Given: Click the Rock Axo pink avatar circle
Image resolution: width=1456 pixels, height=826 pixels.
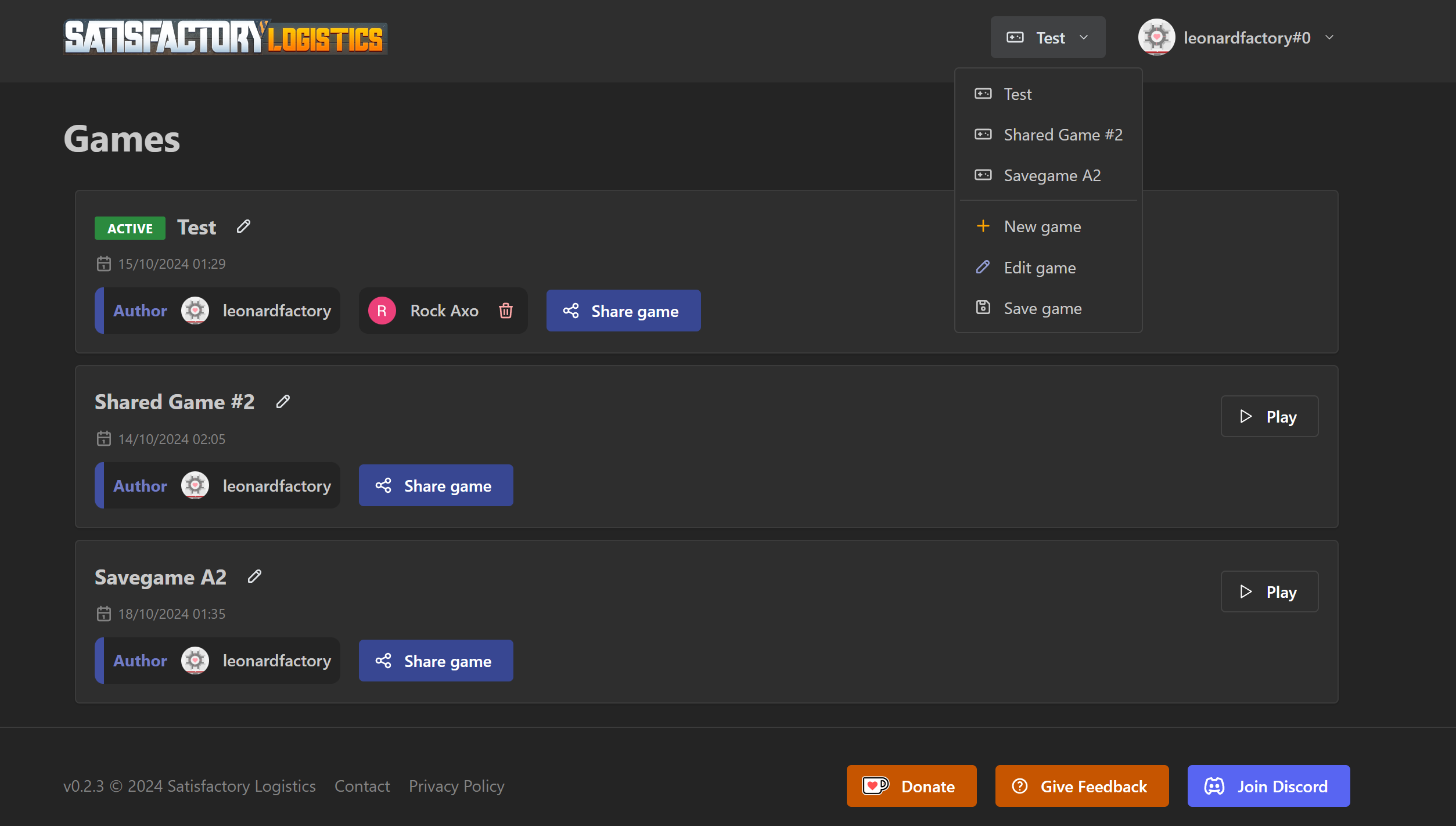Looking at the screenshot, I should click(x=382, y=311).
